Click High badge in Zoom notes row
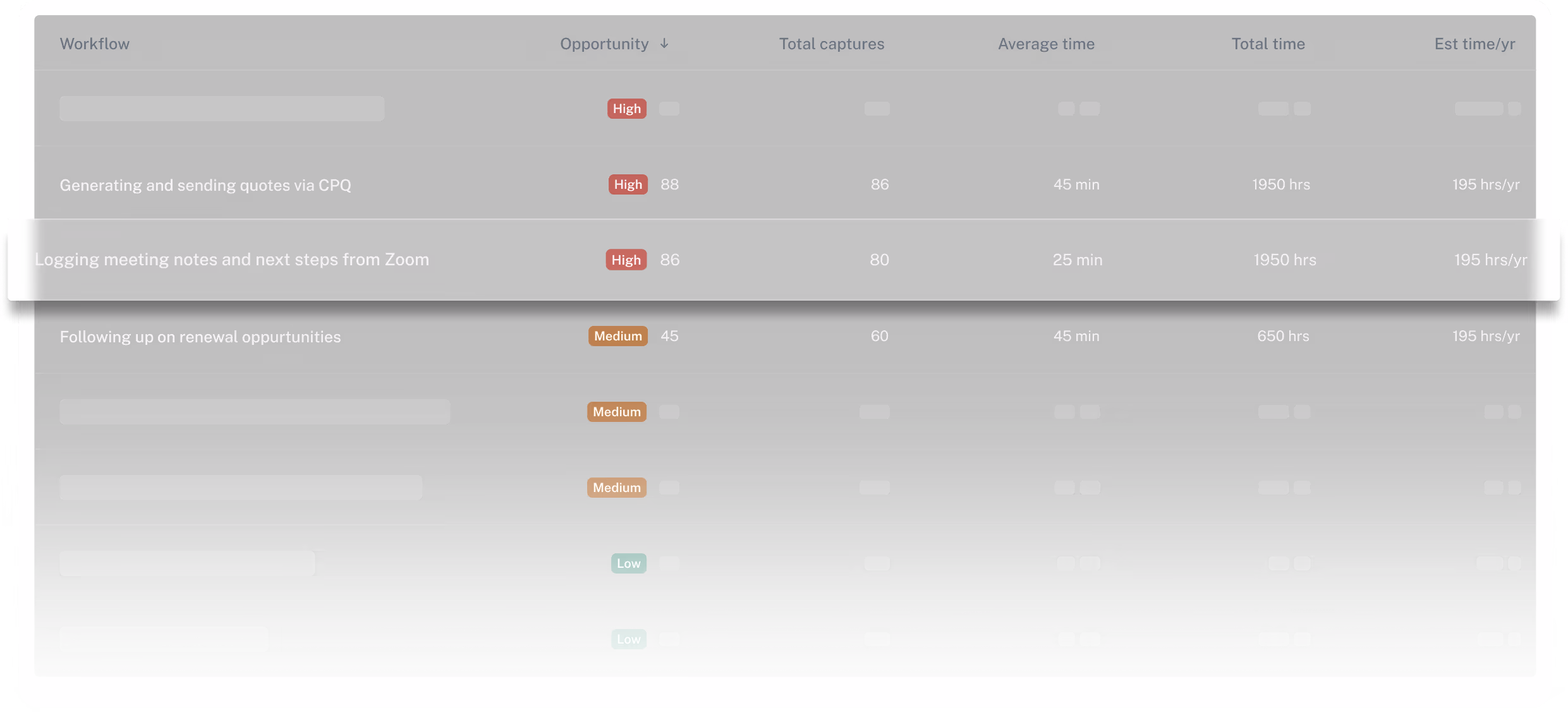Image resolution: width=1568 pixels, height=715 pixels. (626, 260)
